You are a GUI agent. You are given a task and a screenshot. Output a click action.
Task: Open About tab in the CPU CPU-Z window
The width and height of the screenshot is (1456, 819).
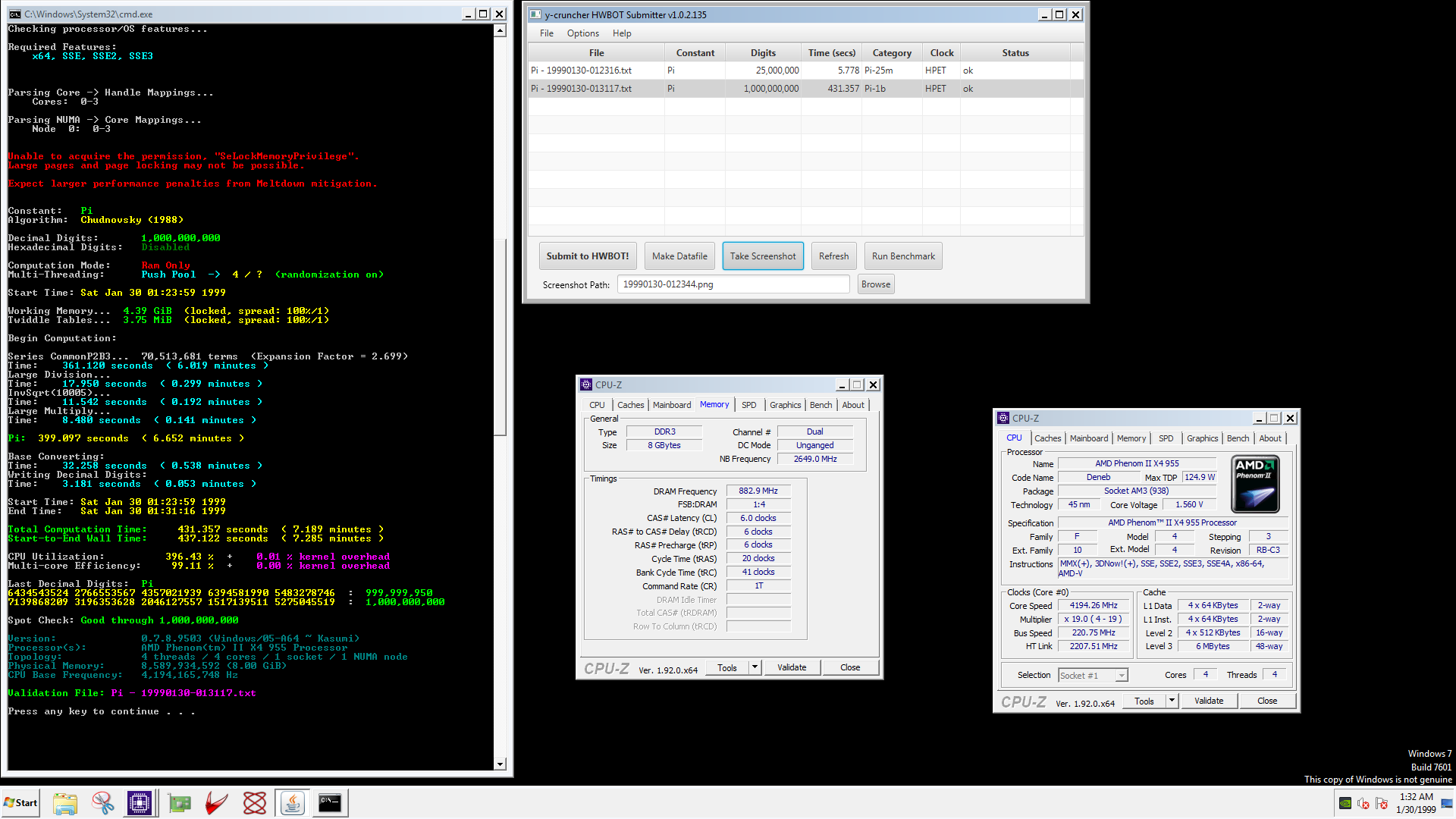click(x=1270, y=438)
